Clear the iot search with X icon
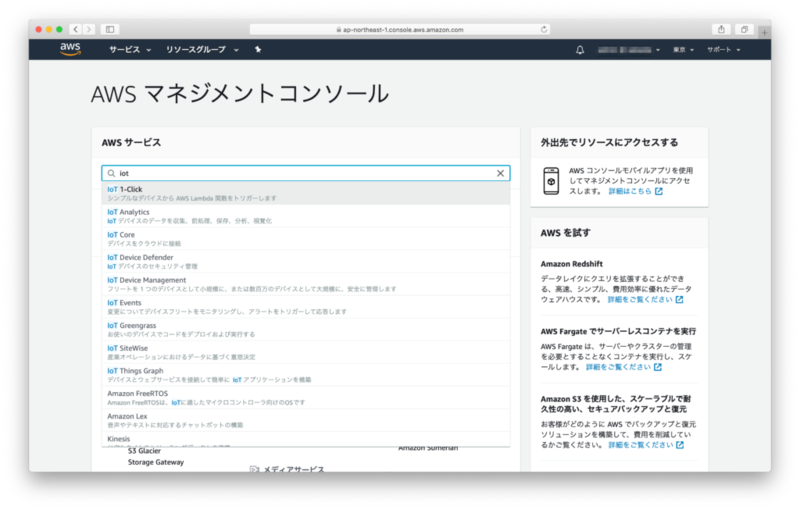800x510 pixels. point(501,173)
